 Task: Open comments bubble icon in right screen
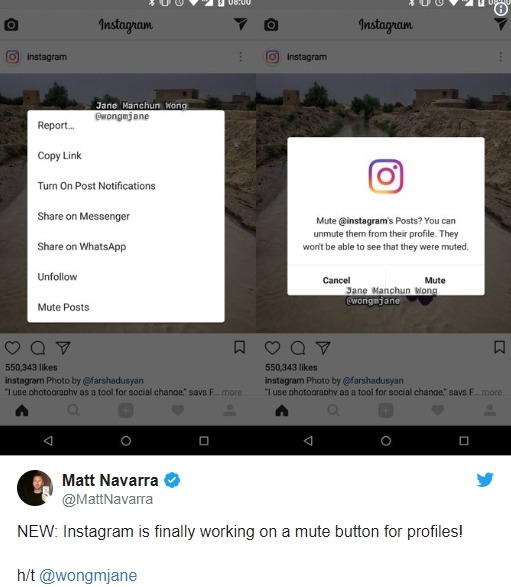(x=298, y=348)
